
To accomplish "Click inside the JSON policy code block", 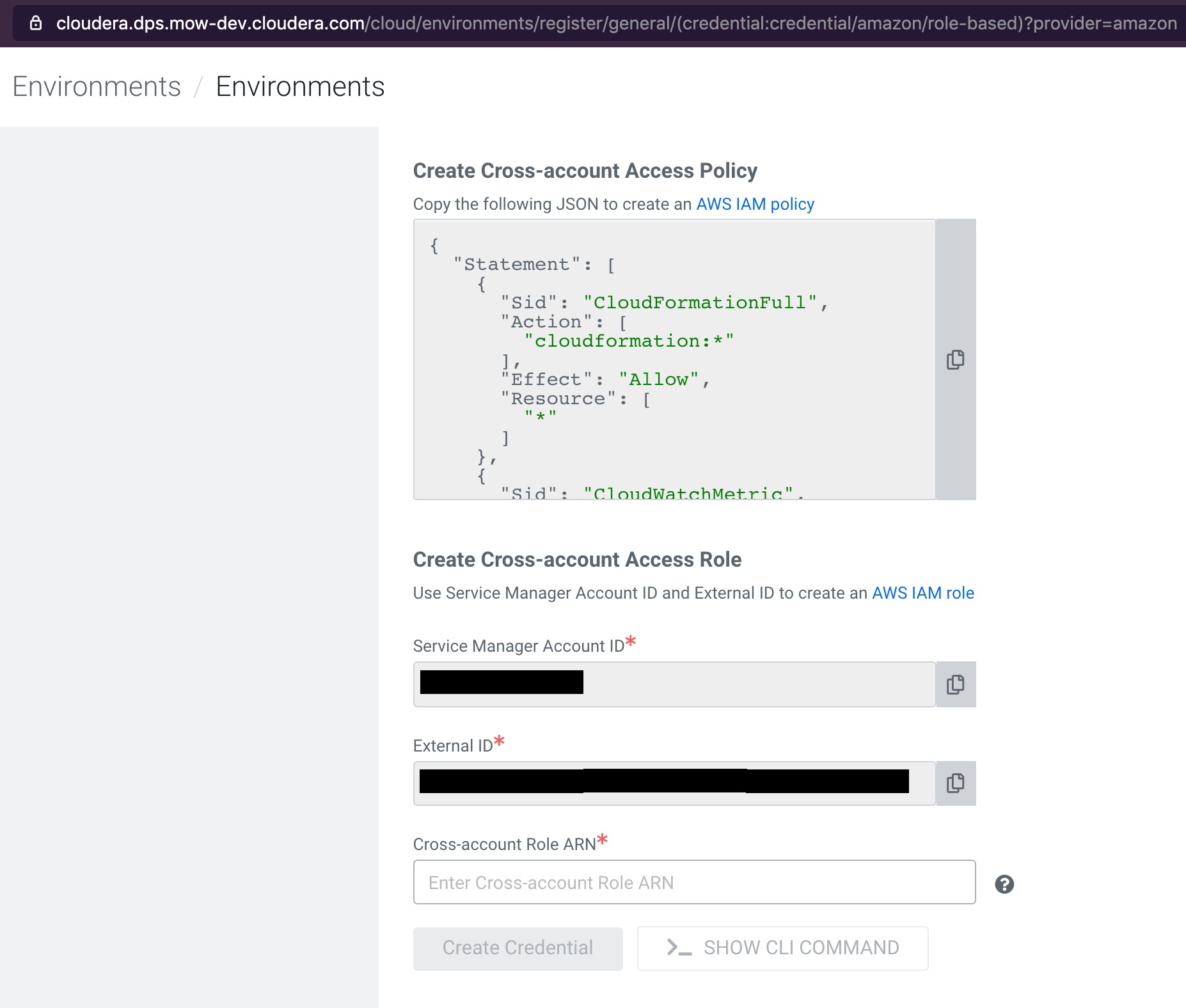I will [674, 359].
